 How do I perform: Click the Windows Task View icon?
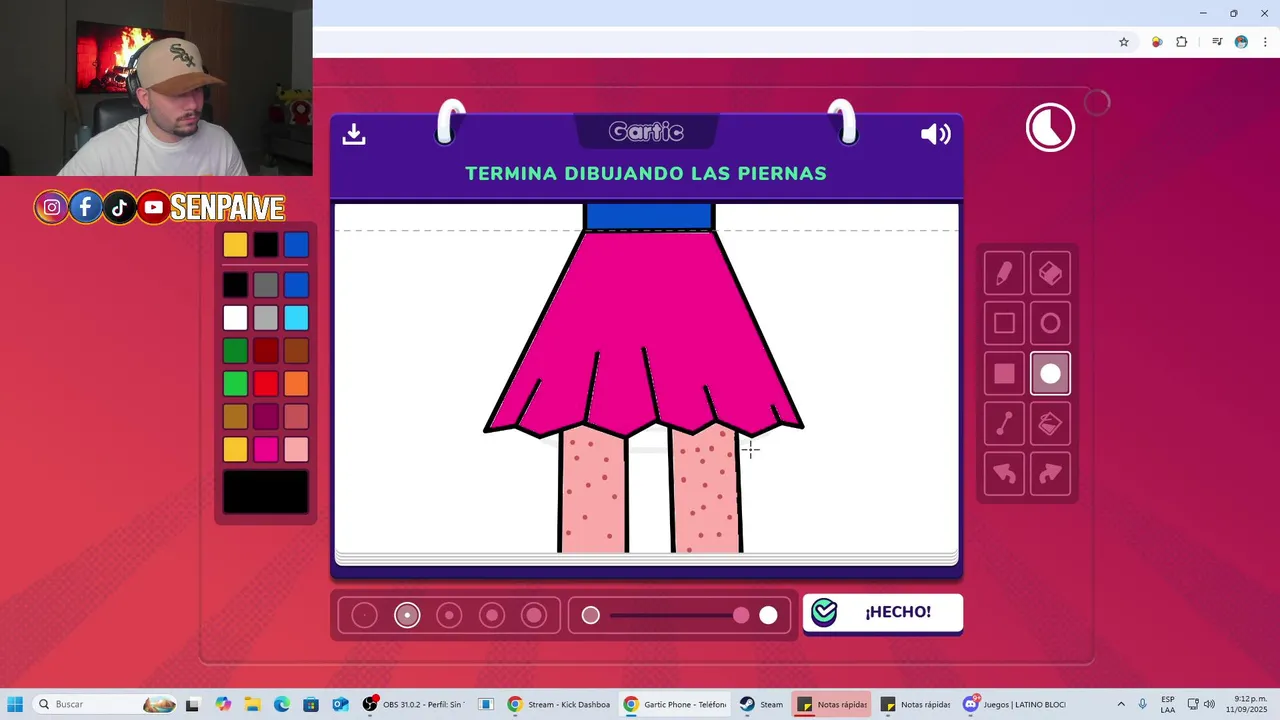(x=193, y=704)
